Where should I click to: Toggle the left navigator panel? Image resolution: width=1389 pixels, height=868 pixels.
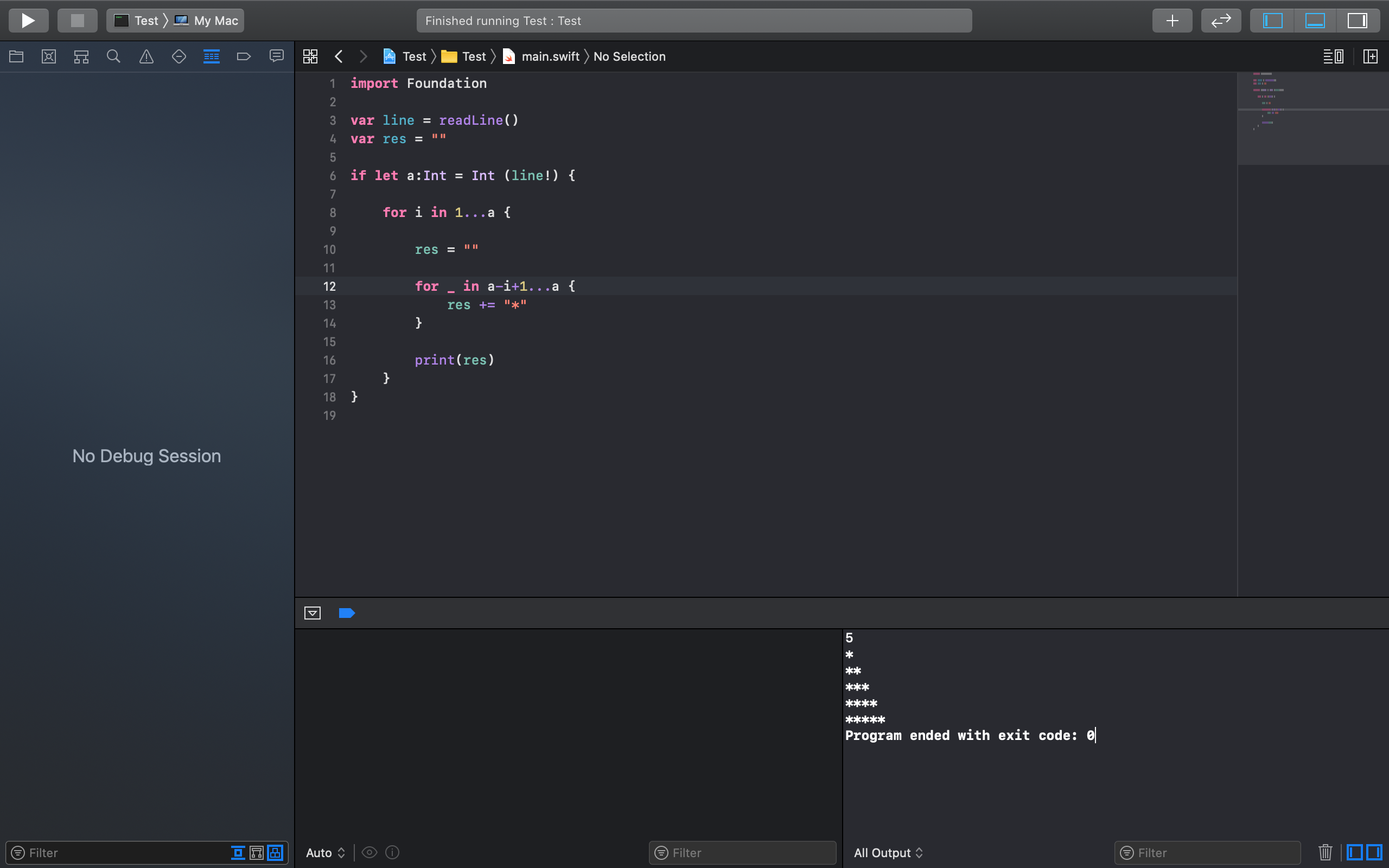point(1272,21)
